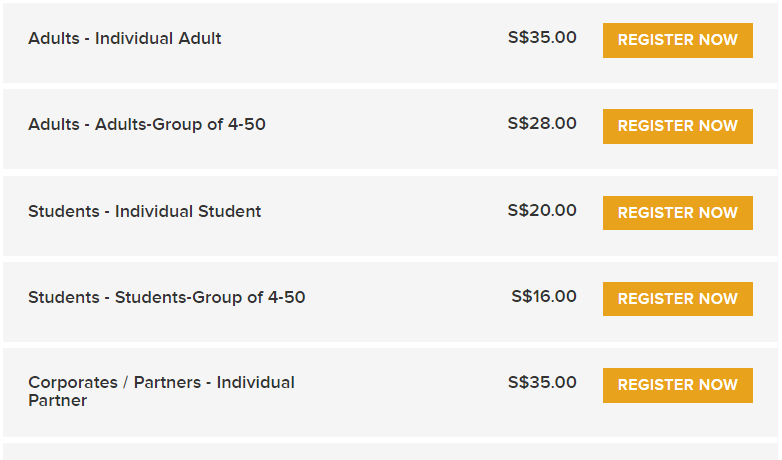Select the Adults - Adults-Group of 4-50 label
Screen dimensions: 782x460
[x=147, y=124]
